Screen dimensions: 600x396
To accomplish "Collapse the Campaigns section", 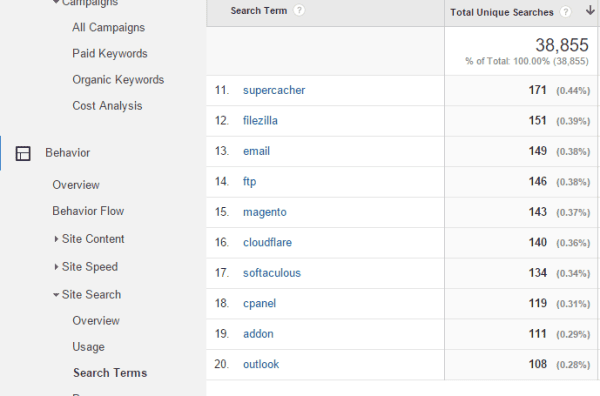I will tap(56, 3).
